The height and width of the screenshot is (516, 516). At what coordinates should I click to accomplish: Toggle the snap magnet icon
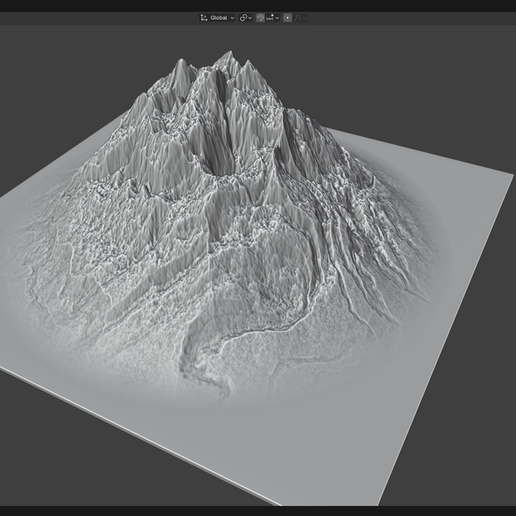[260, 18]
